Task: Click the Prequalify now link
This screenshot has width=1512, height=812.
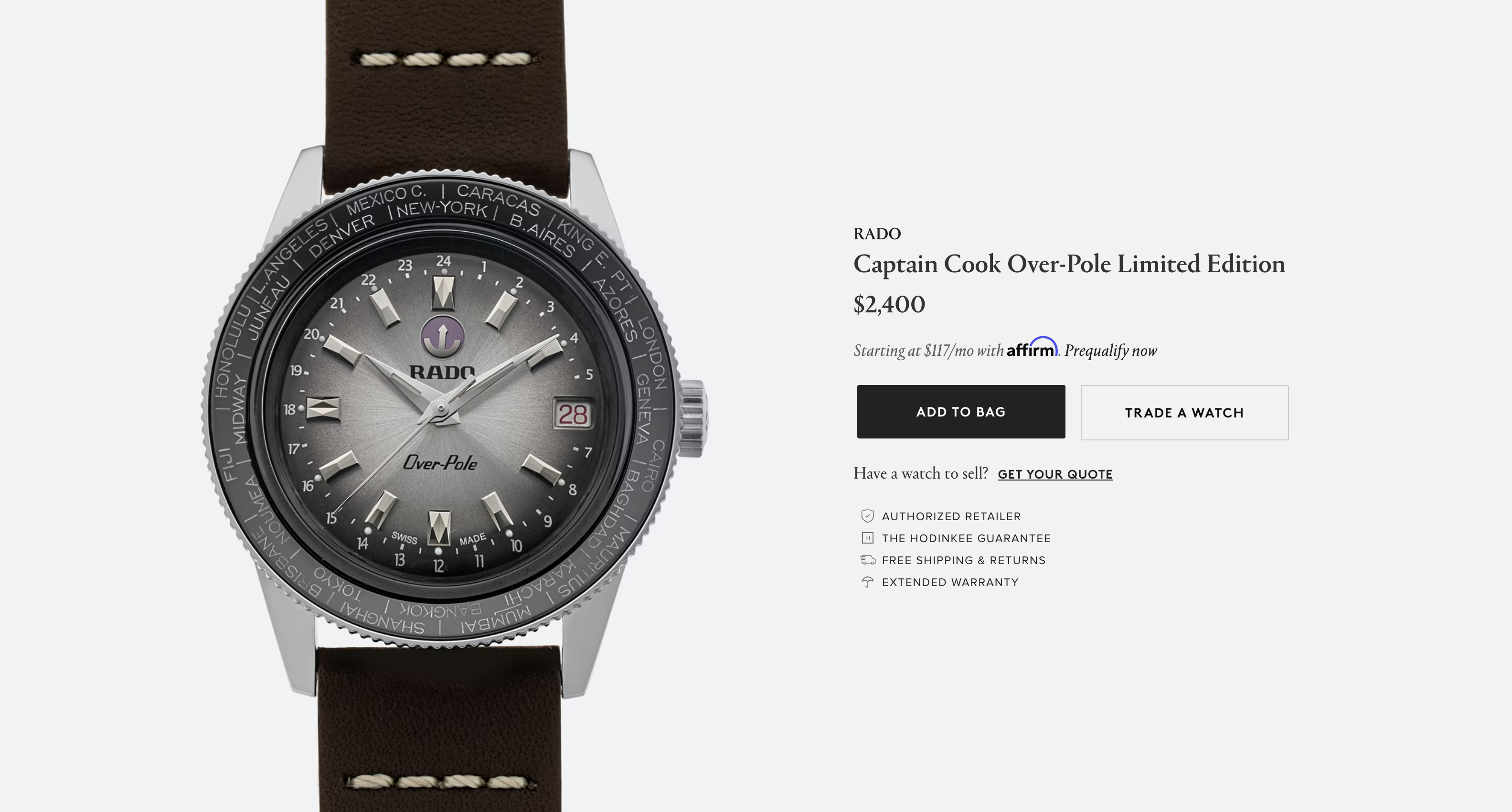Action: click(x=1110, y=351)
